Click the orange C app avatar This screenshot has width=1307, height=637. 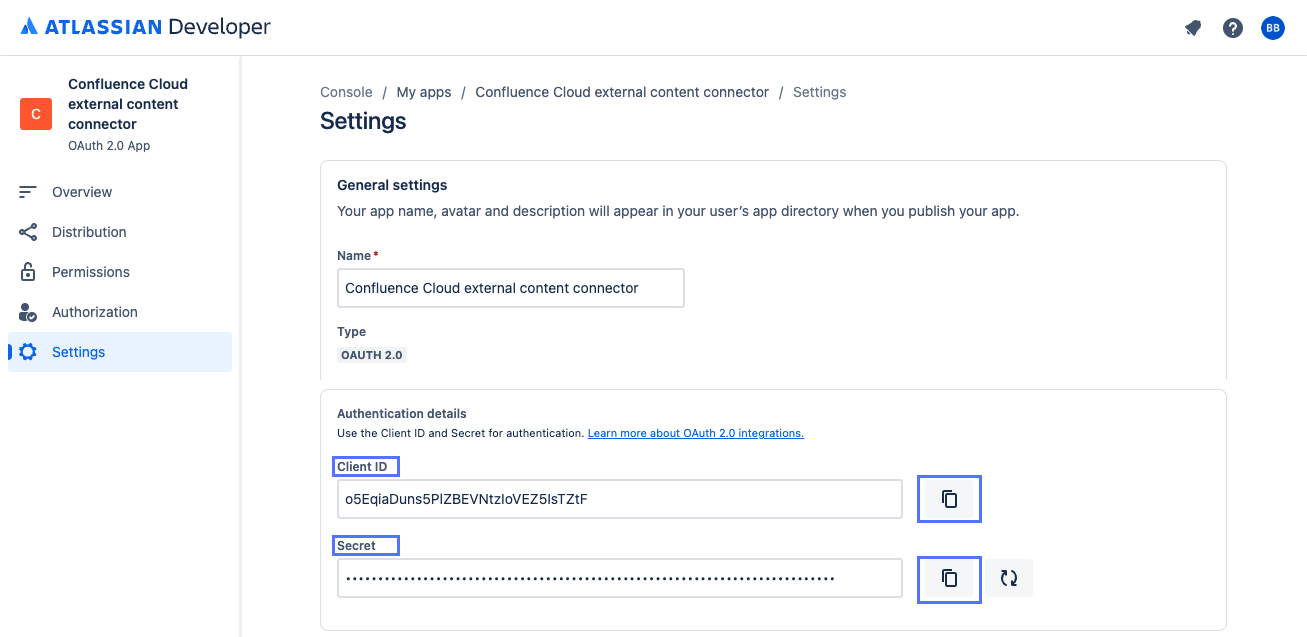pos(36,114)
